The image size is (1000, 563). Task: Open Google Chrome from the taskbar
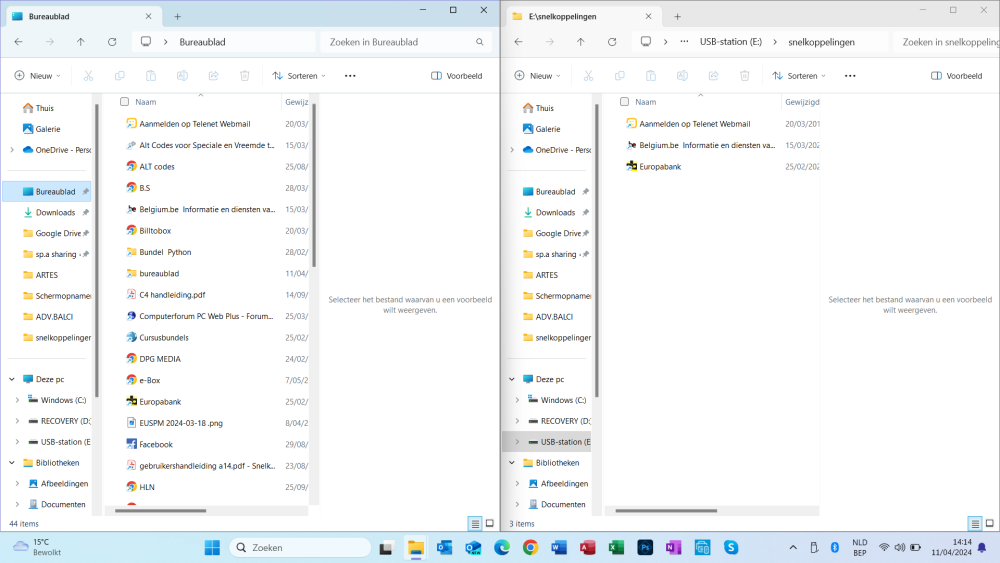[x=530, y=547]
